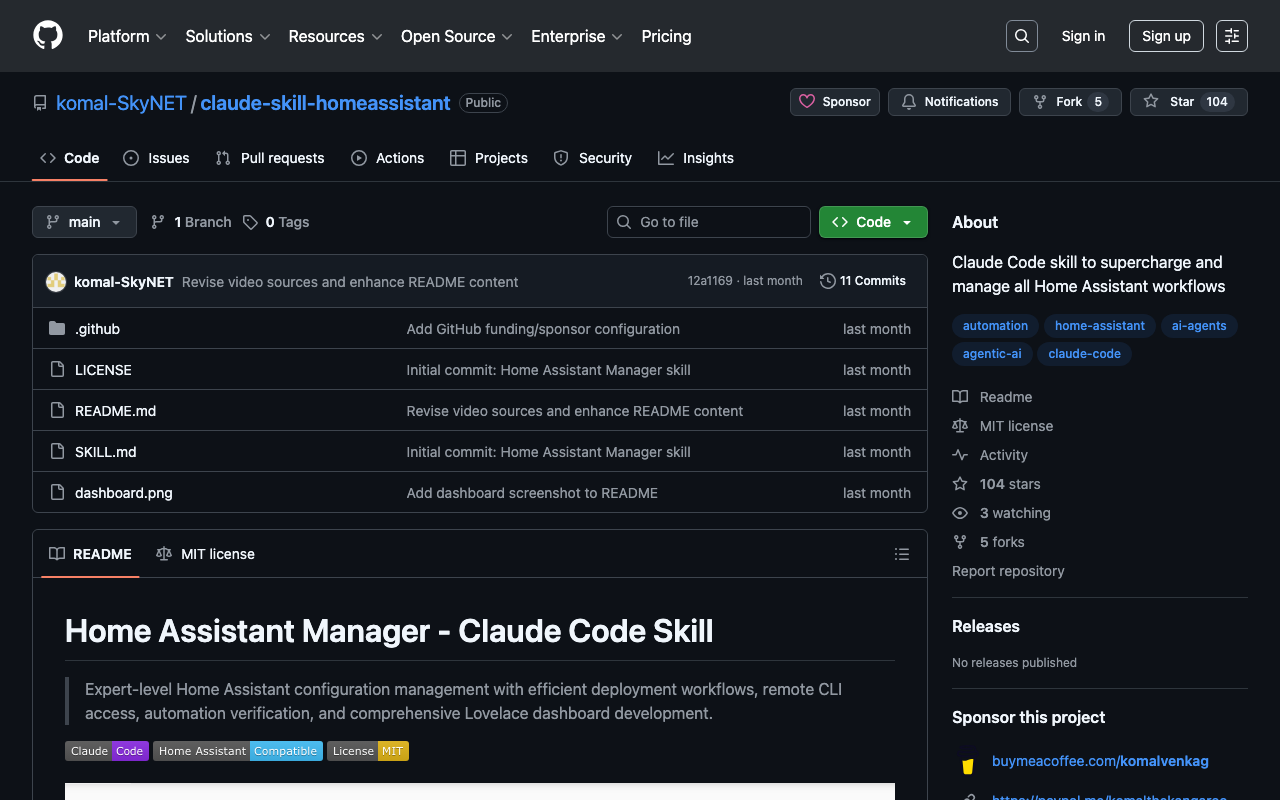Screen dimensions: 1280x800
Task: Open the .github folder
Action: pos(97,329)
